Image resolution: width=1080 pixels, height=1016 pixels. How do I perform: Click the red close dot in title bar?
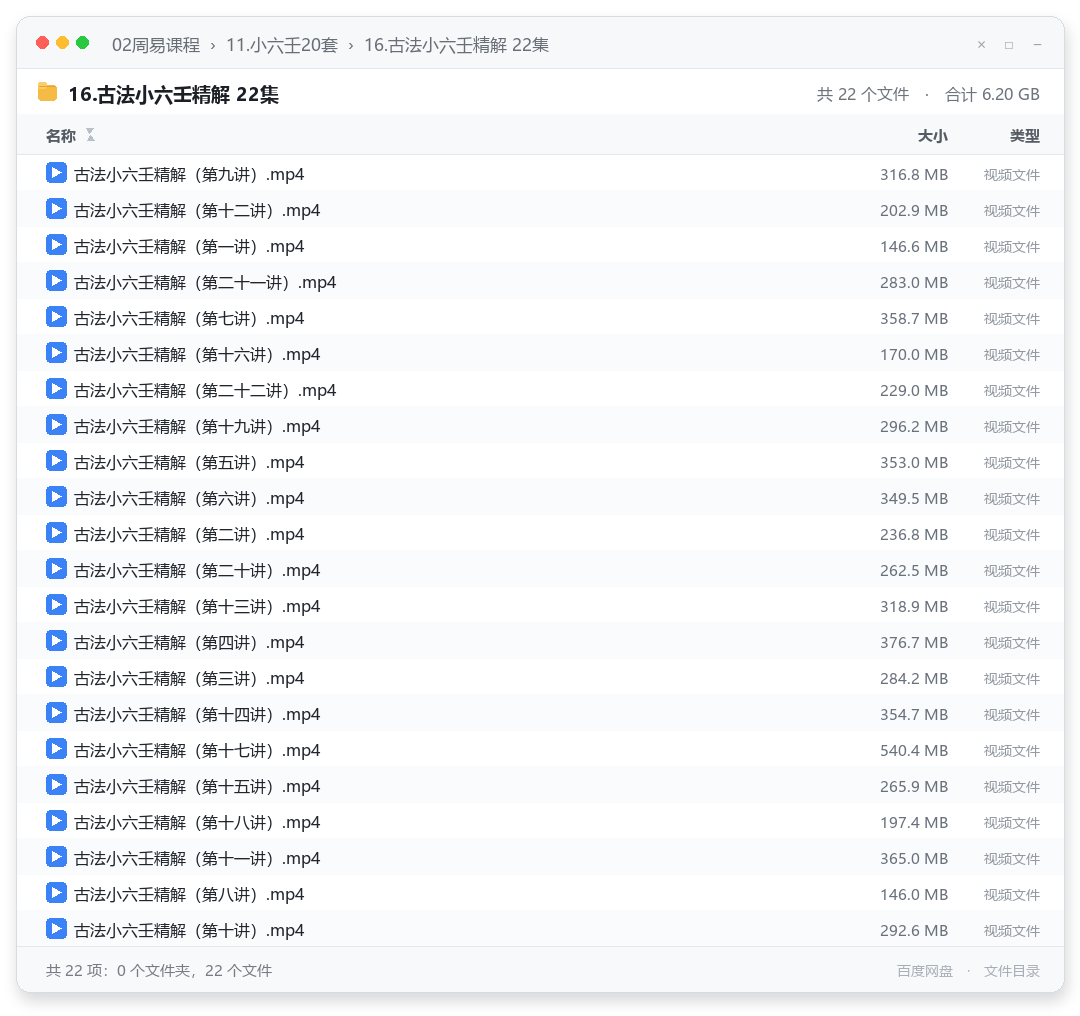pos(43,43)
